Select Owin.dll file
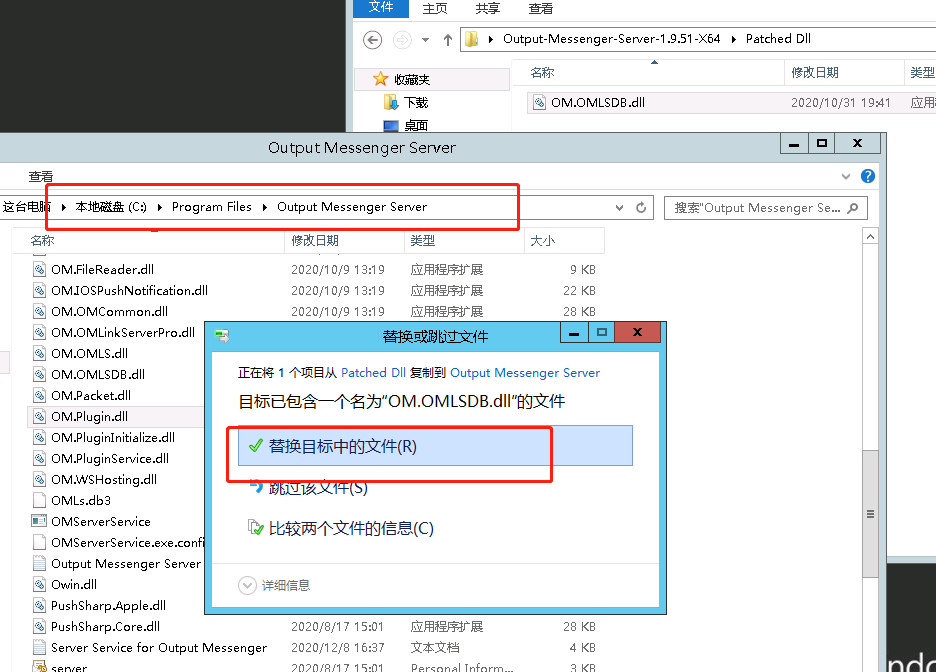 [73, 584]
